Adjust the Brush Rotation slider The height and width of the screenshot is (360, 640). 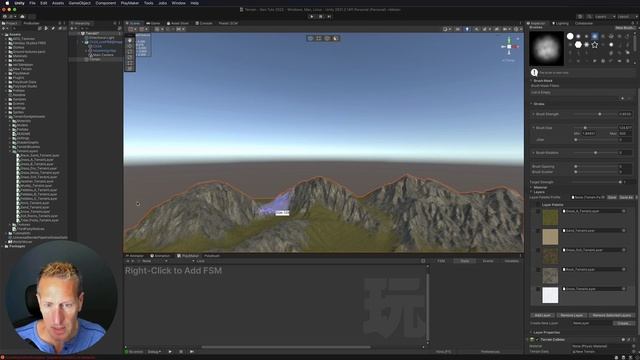tap(595, 153)
